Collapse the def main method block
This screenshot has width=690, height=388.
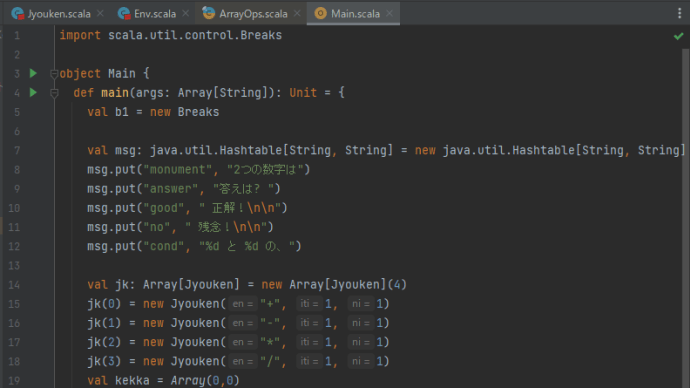pyautogui.click(x=54, y=93)
